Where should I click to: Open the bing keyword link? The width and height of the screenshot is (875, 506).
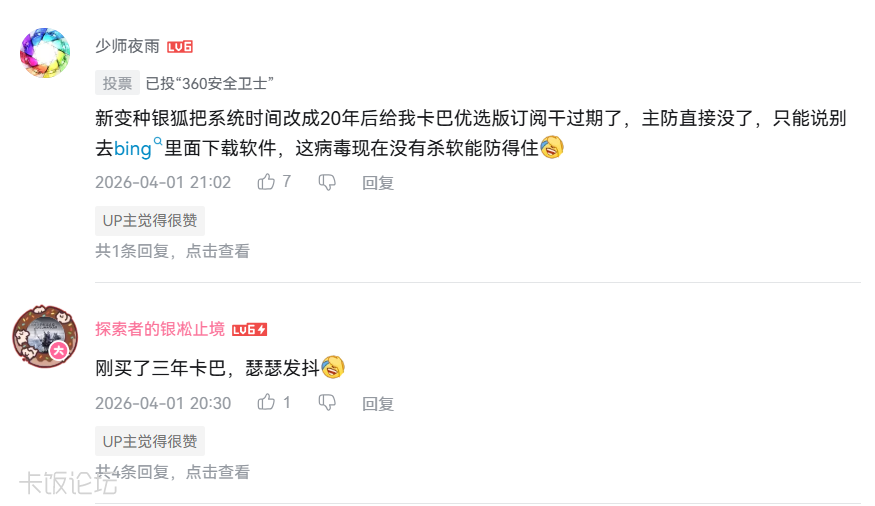coord(132,148)
